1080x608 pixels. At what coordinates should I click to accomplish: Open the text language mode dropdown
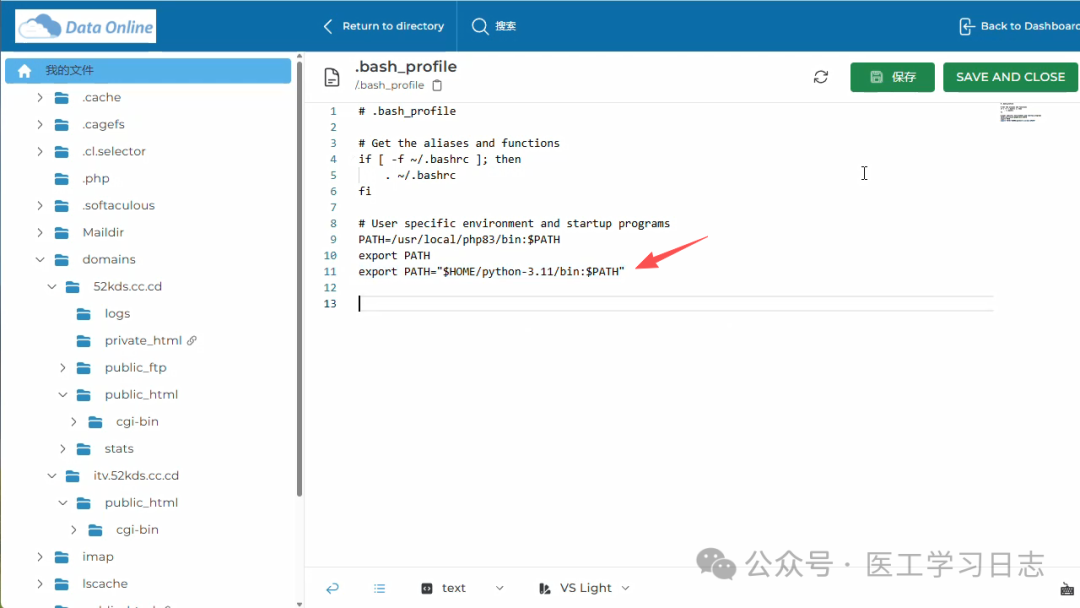coord(443,588)
